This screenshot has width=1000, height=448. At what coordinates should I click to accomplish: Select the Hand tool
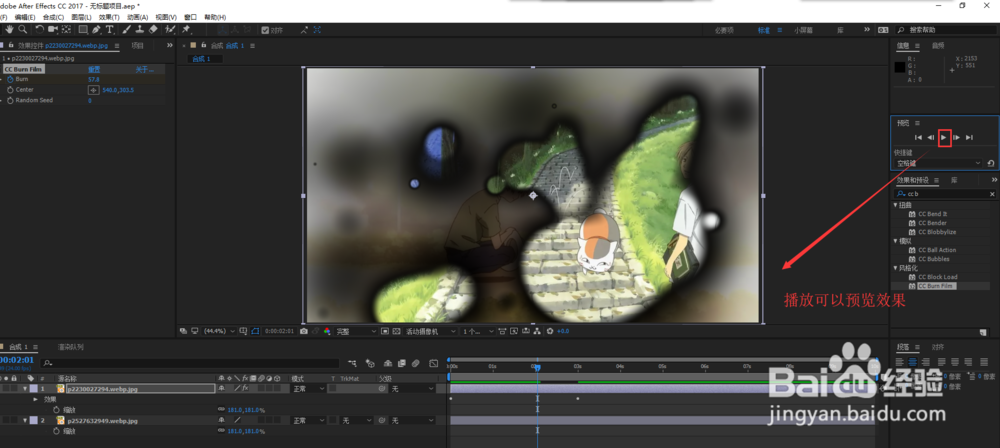(10, 29)
